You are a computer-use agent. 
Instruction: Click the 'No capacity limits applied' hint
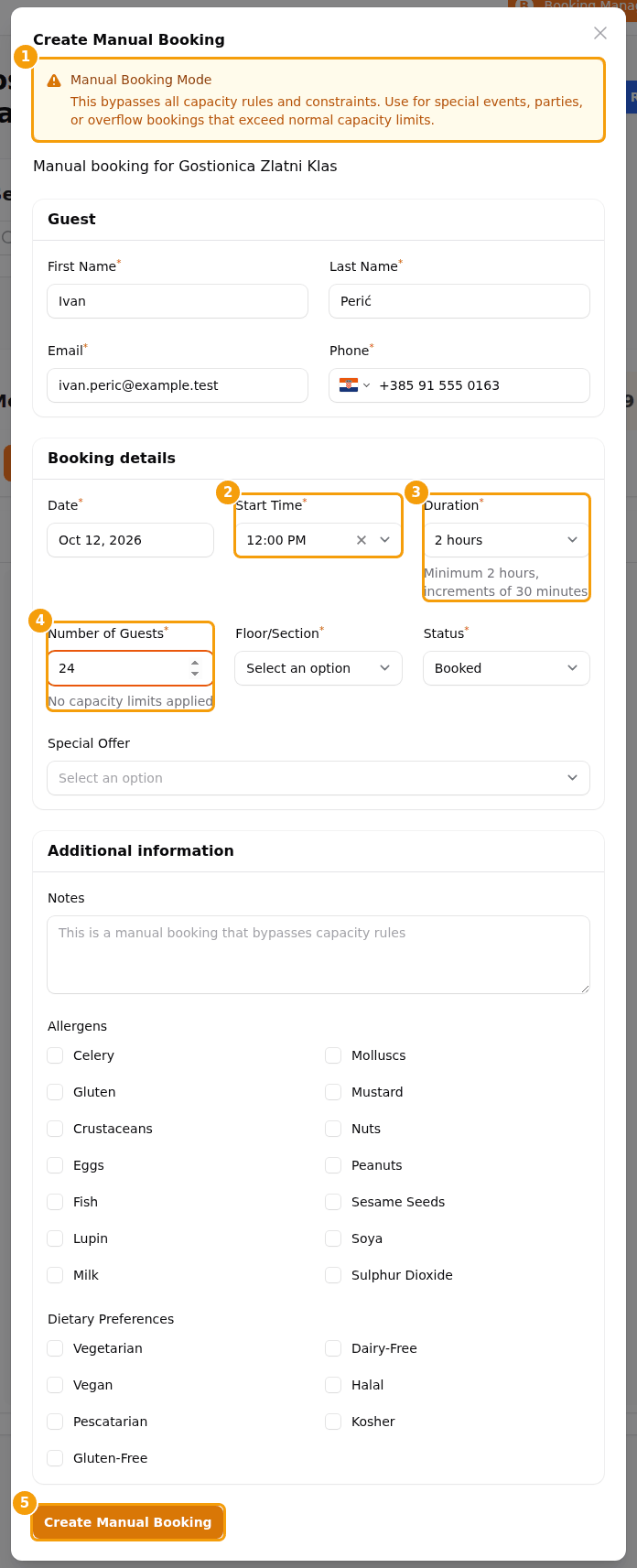point(130,701)
